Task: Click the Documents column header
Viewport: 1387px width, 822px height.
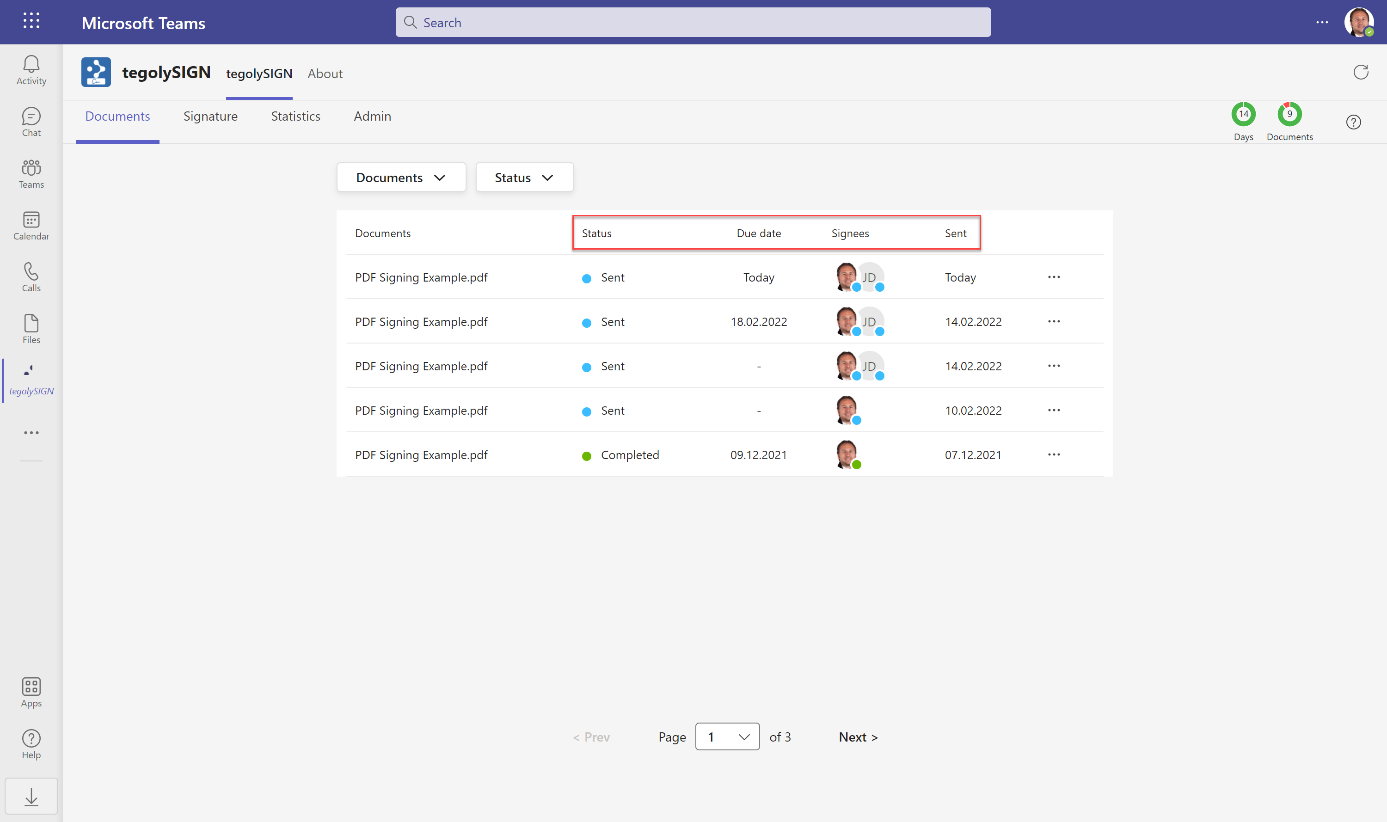Action: (x=383, y=233)
